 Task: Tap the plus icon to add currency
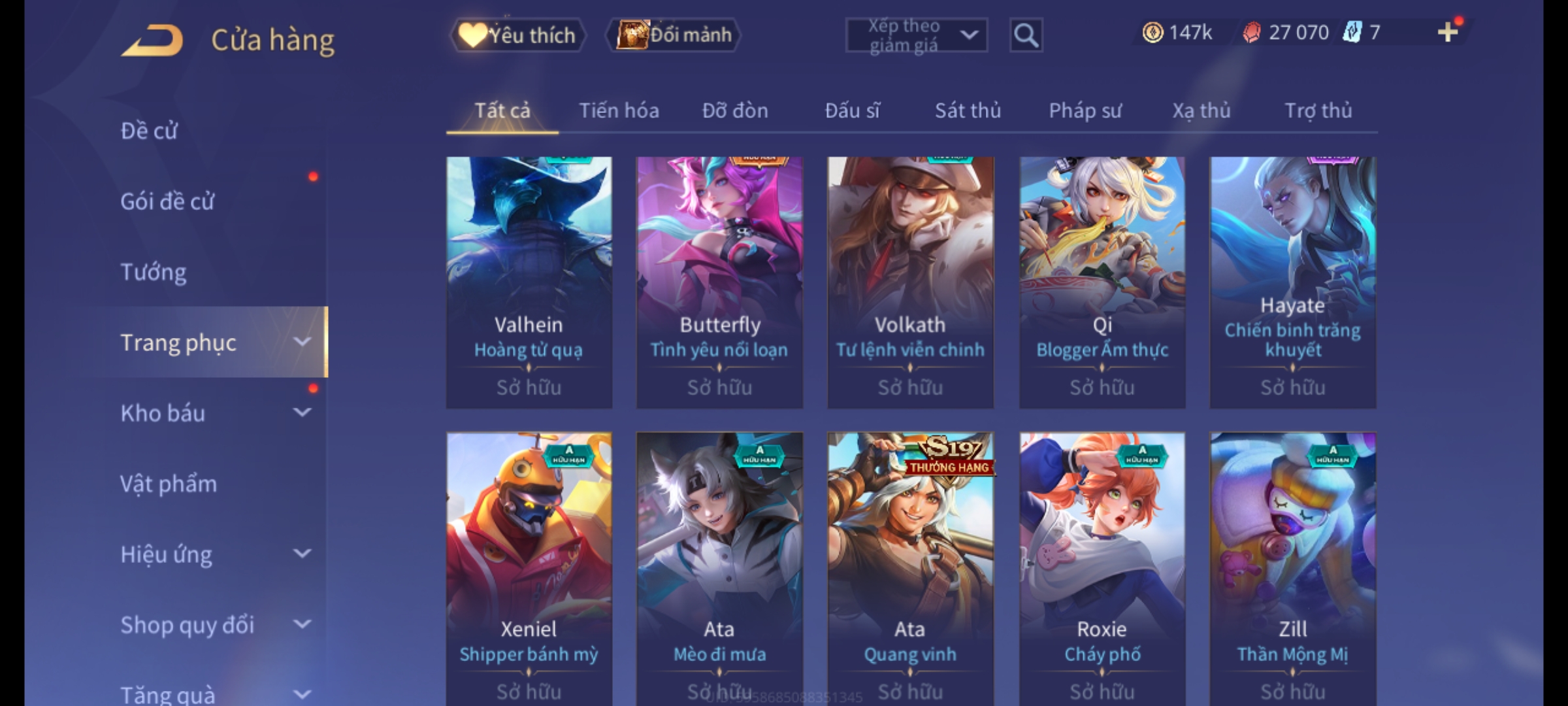coord(1448,32)
